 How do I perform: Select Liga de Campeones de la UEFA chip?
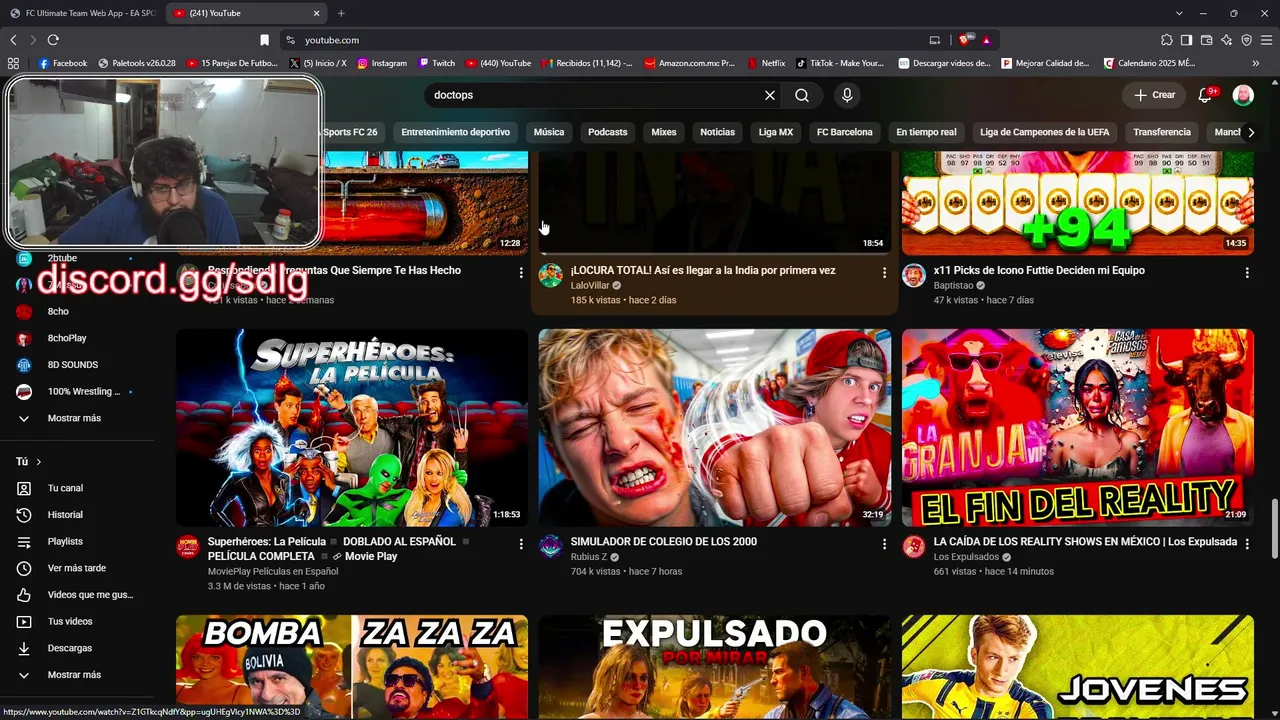[1045, 132]
